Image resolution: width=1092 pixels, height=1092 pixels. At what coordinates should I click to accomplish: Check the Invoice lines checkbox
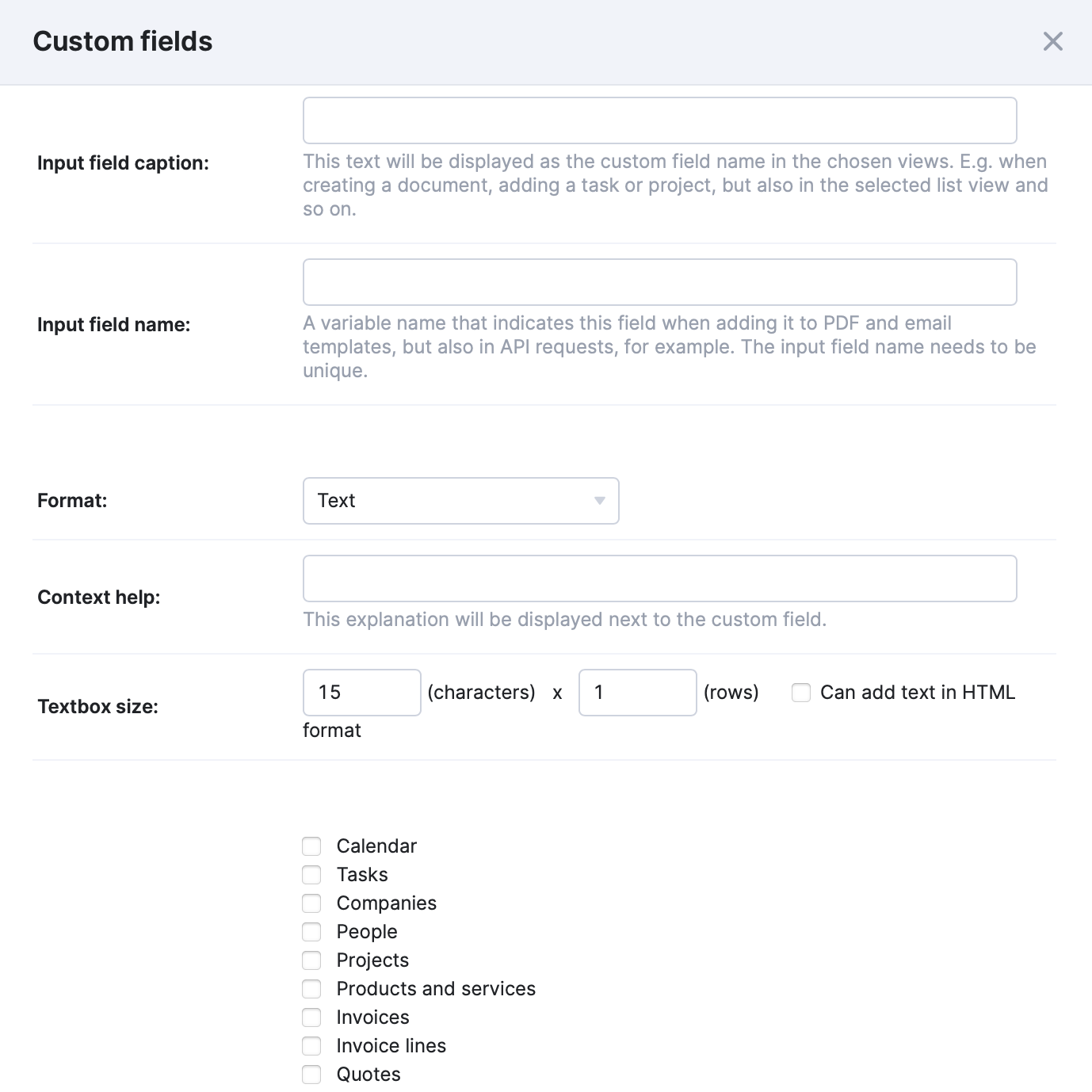coord(311,1046)
